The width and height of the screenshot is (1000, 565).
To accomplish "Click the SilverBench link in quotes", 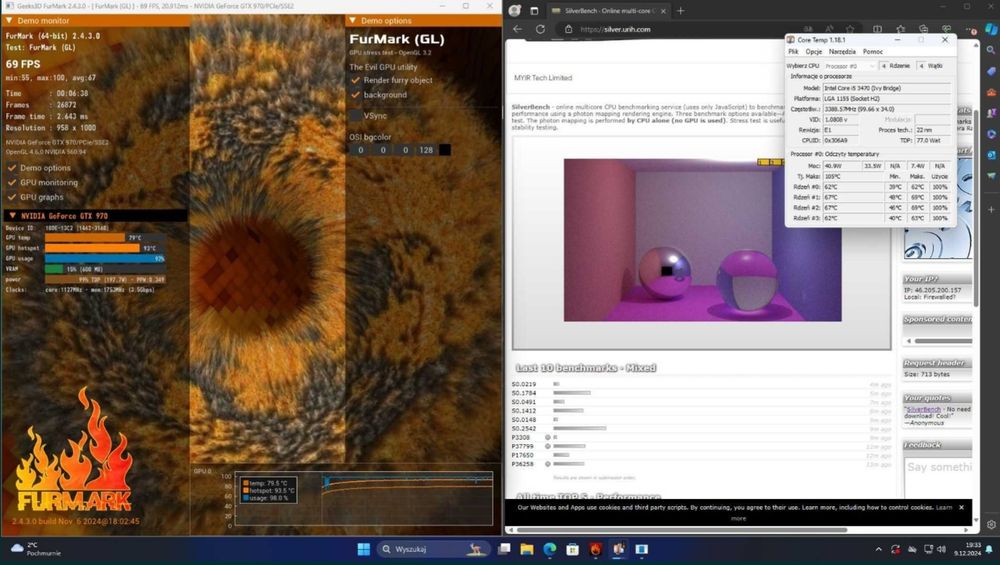I will (x=923, y=409).
